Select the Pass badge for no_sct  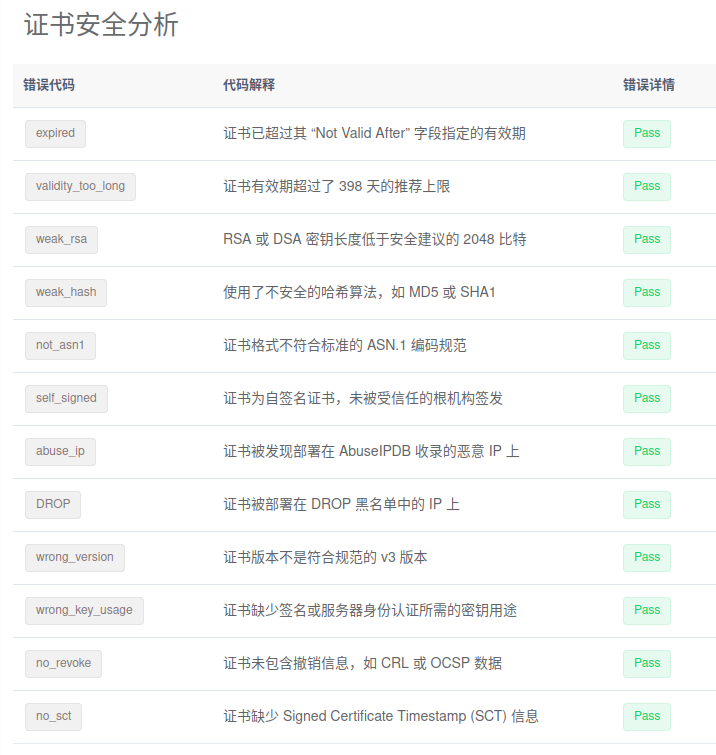pos(647,716)
